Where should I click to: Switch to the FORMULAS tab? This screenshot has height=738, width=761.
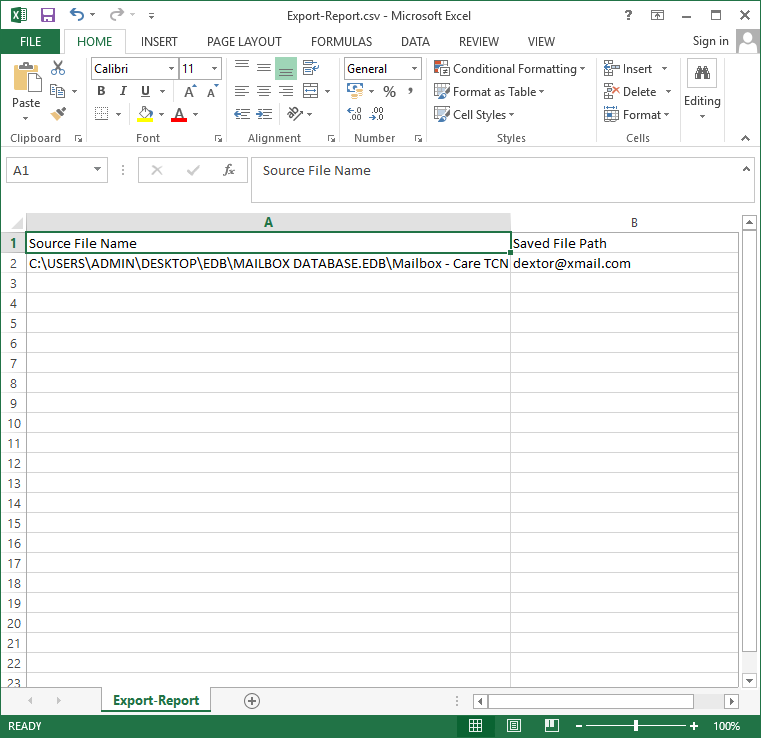tap(341, 42)
